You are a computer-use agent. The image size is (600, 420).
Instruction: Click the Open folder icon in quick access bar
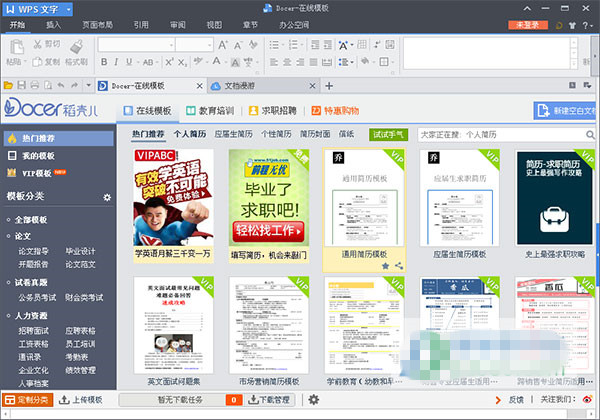[x=8, y=85]
